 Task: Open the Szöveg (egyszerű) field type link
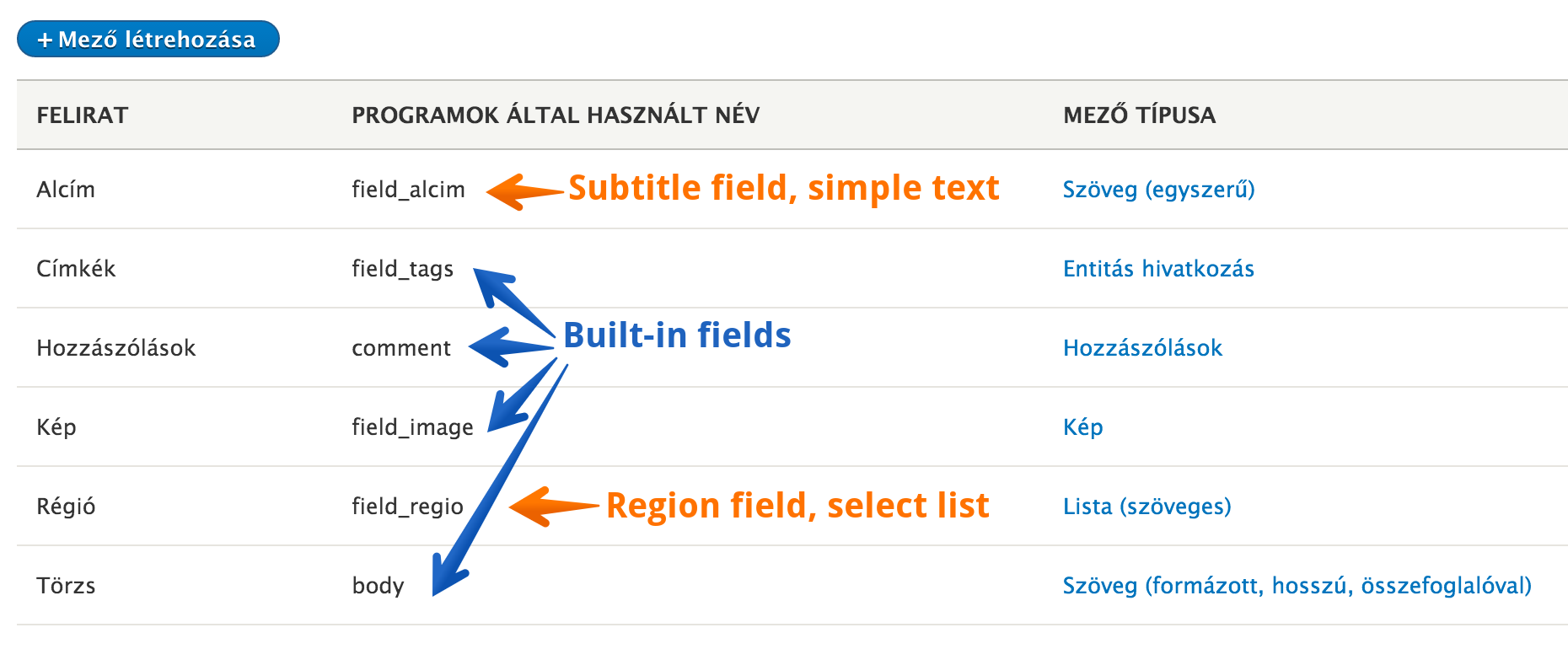pyautogui.click(x=1158, y=190)
